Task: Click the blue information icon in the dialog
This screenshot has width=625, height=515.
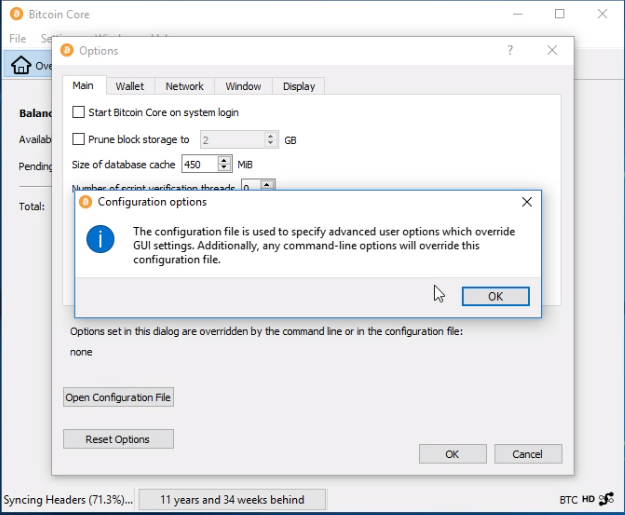Action: (x=100, y=239)
